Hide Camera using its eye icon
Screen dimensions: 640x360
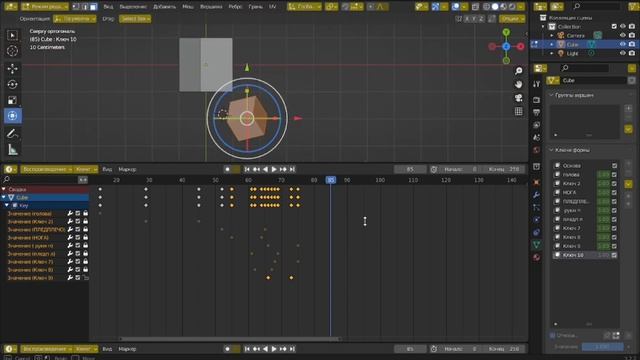pyautogui.click(x=623, y=36)
